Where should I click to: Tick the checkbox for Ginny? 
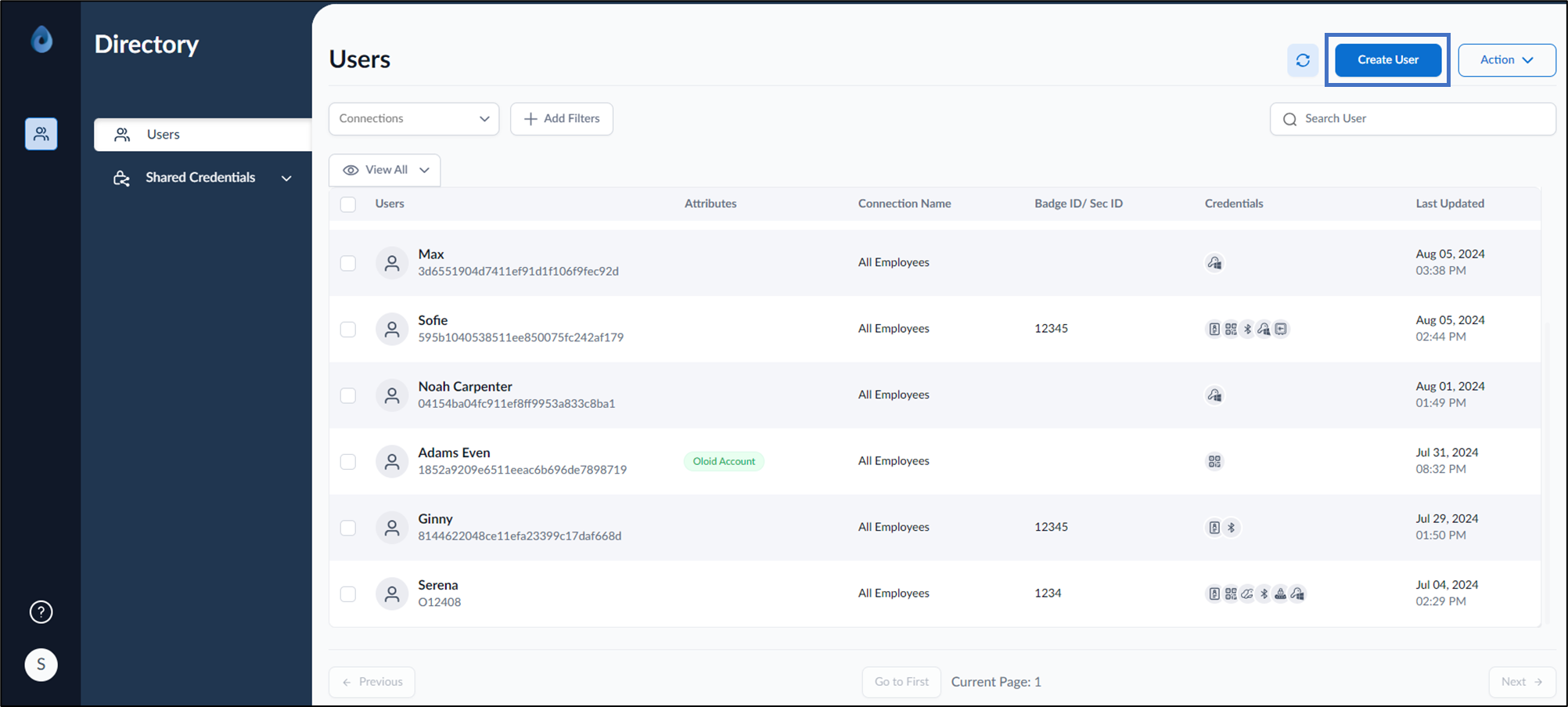coord(348,528)
